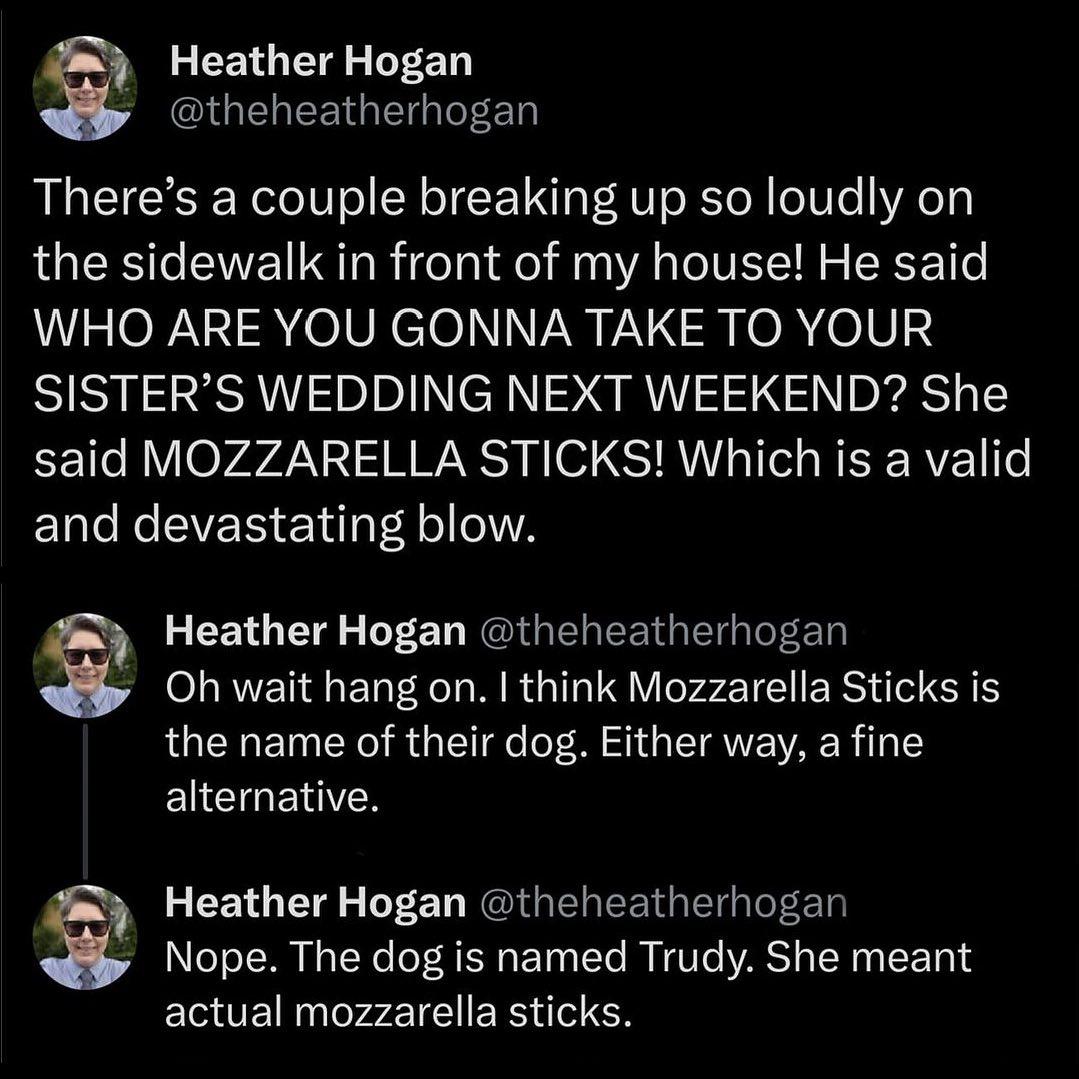1079x1079 pixels.
Task: Click 'WHO ARE YOU GONNA TAKE TO YOUR' line
Action: [x=482, y=330]
